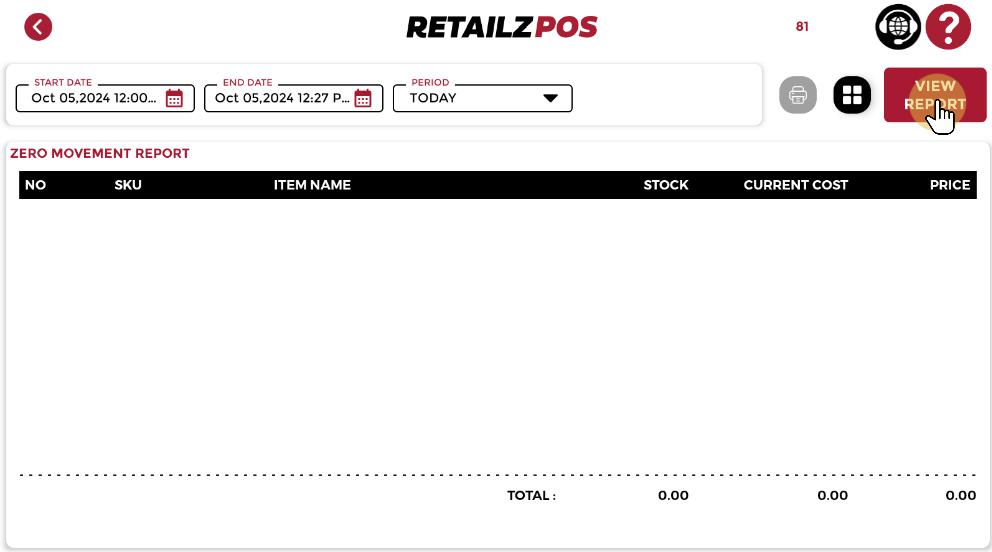This screenshot has width=992, height=552.
Task: Click the red number 81 indicator
Action: (802, 27)
